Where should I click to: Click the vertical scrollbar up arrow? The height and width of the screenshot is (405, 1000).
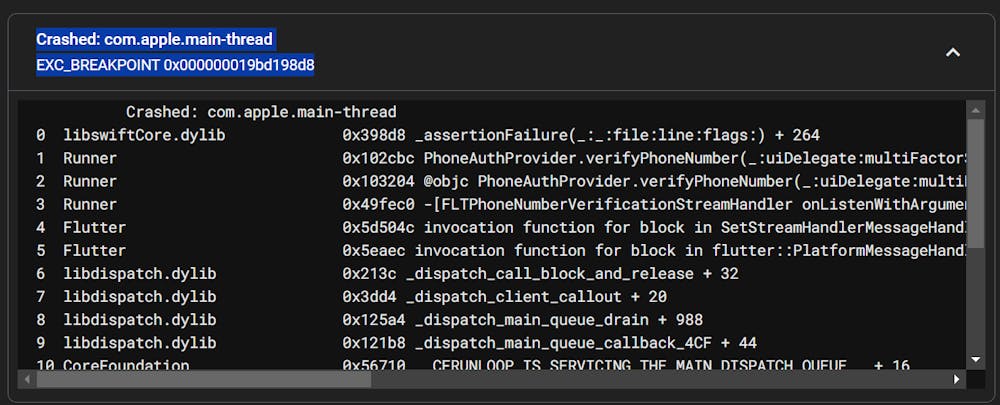click(976, 108)
